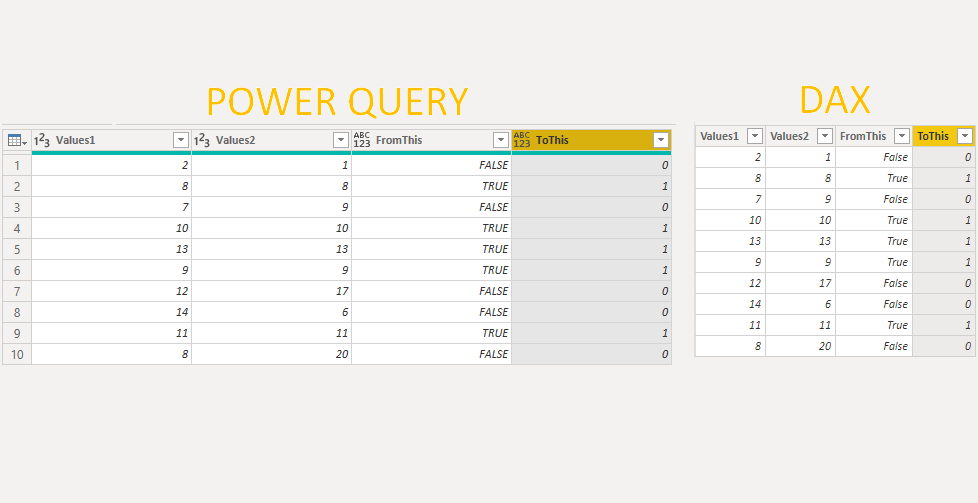Select the FromThis column header in DAX table
This screenshot has width=978, height=503.
pyautogui.click(x=874, y=136)
